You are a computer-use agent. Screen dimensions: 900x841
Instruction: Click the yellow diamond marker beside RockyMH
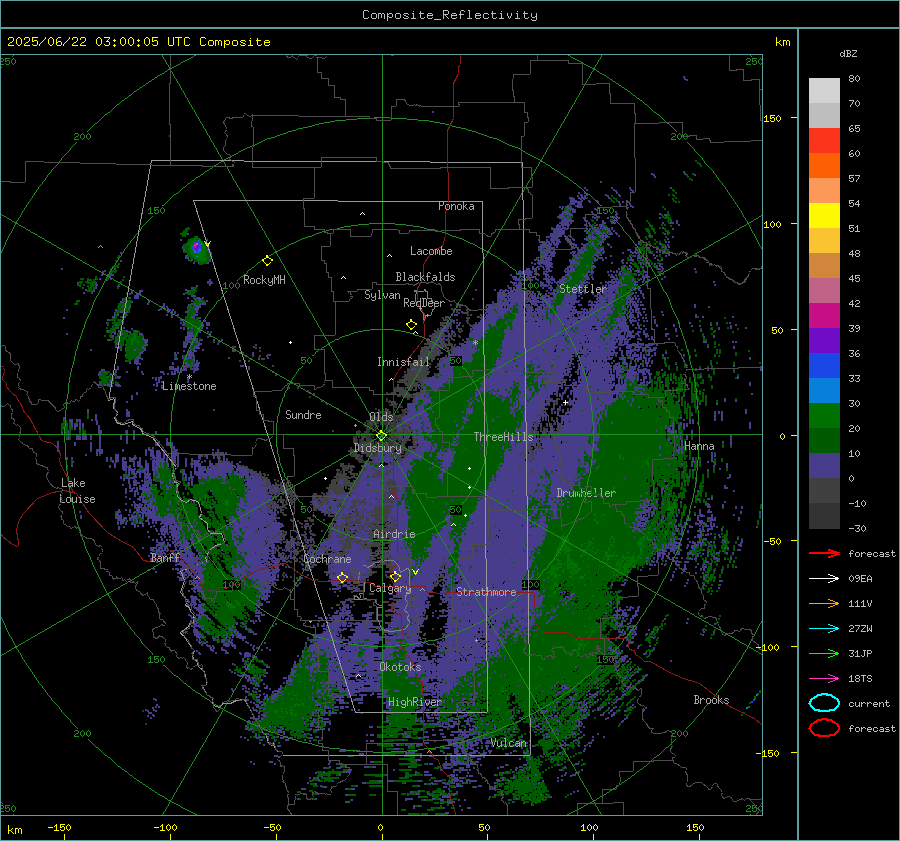click(267, 261)
